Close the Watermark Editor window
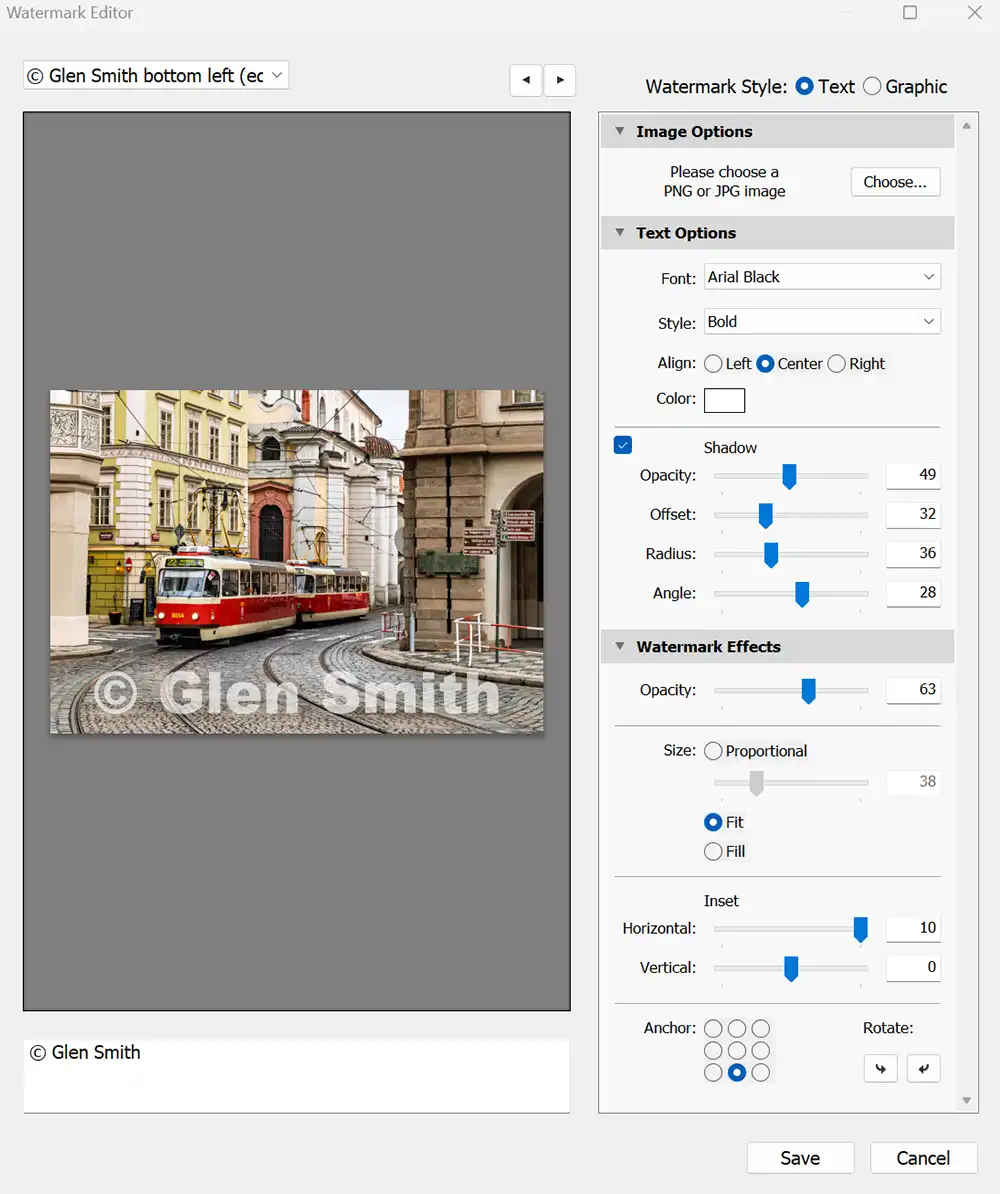Image resolution: width=1000 pixels, height=1194 pixels. click(x=974, y=12)
